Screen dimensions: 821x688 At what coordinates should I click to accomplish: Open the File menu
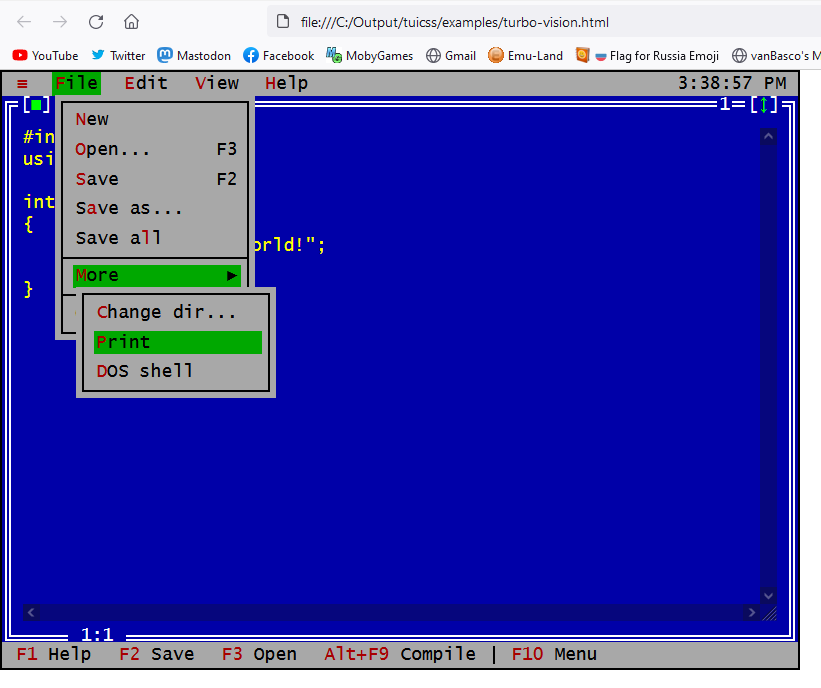(76, 83)
